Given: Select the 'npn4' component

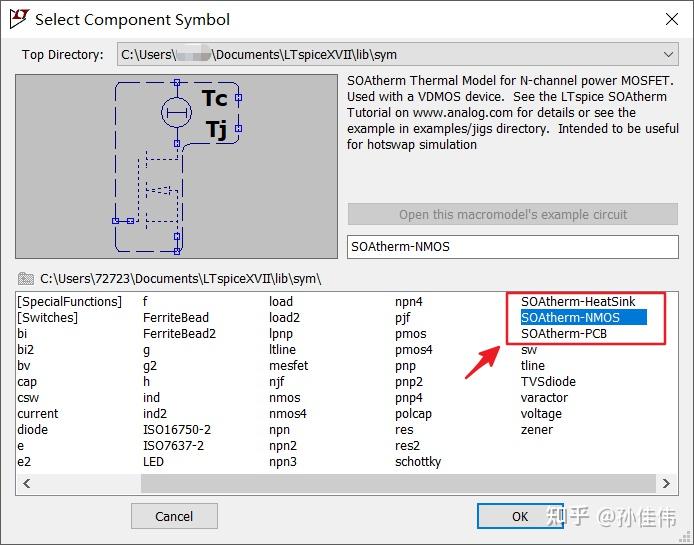Looking at the screenshot, I should [409, 302].
